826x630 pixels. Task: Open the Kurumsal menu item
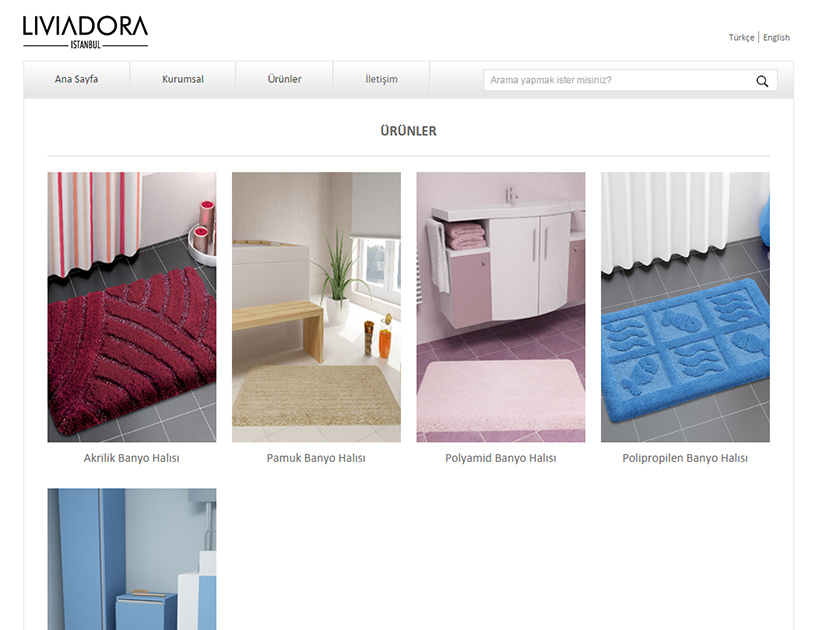183,80
